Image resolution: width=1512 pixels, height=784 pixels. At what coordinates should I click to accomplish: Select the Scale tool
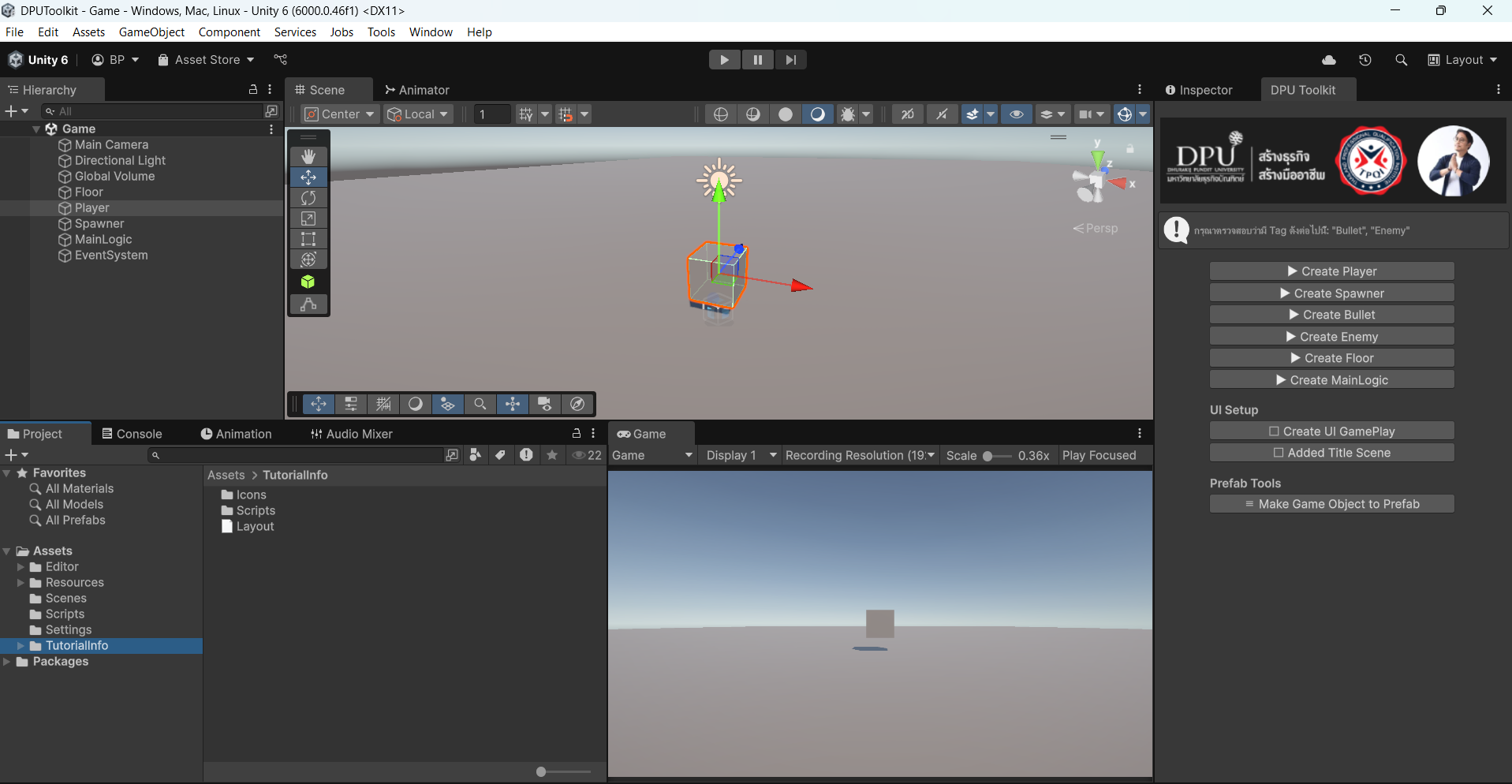(x=308, y=218)
